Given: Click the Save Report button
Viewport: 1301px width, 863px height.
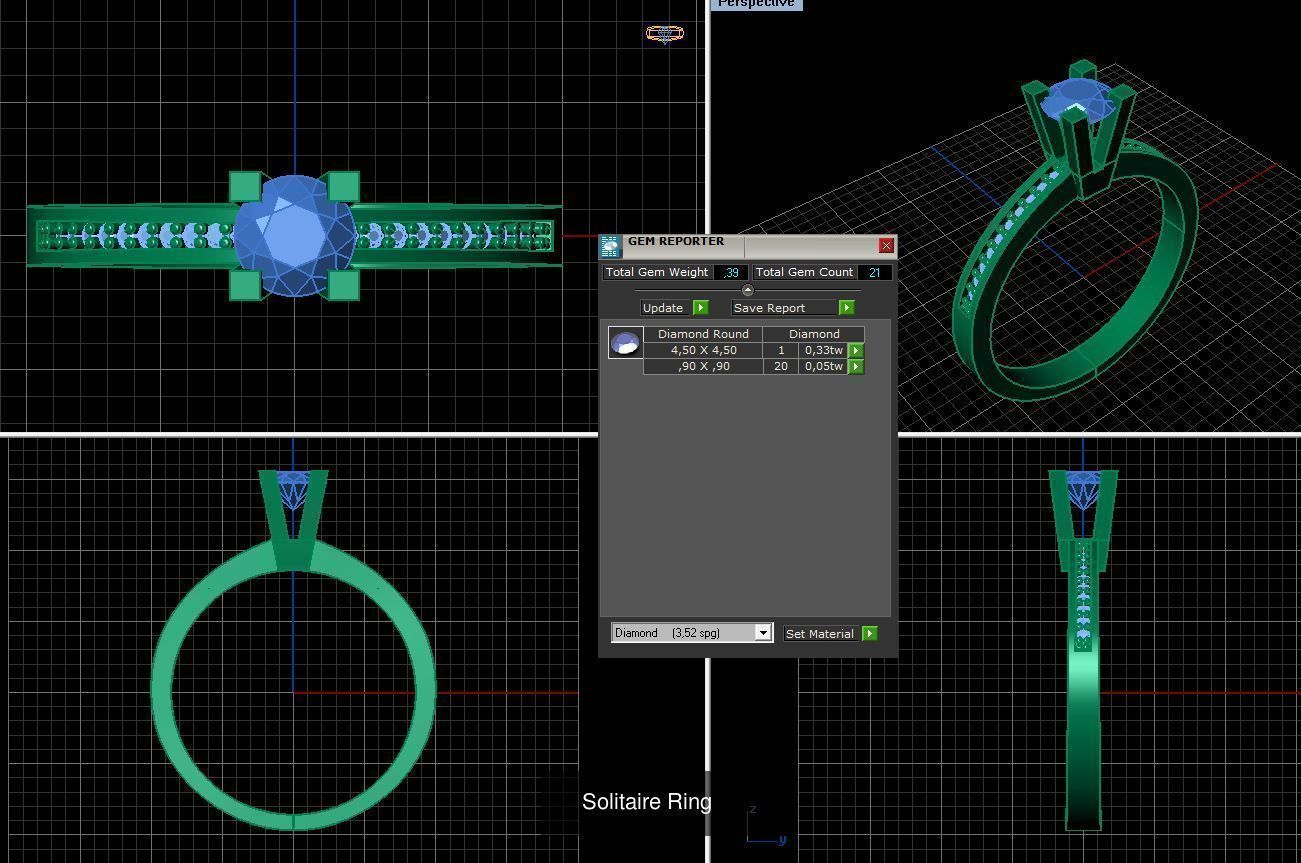Looking at the screenshot, I should coord(784,308).
